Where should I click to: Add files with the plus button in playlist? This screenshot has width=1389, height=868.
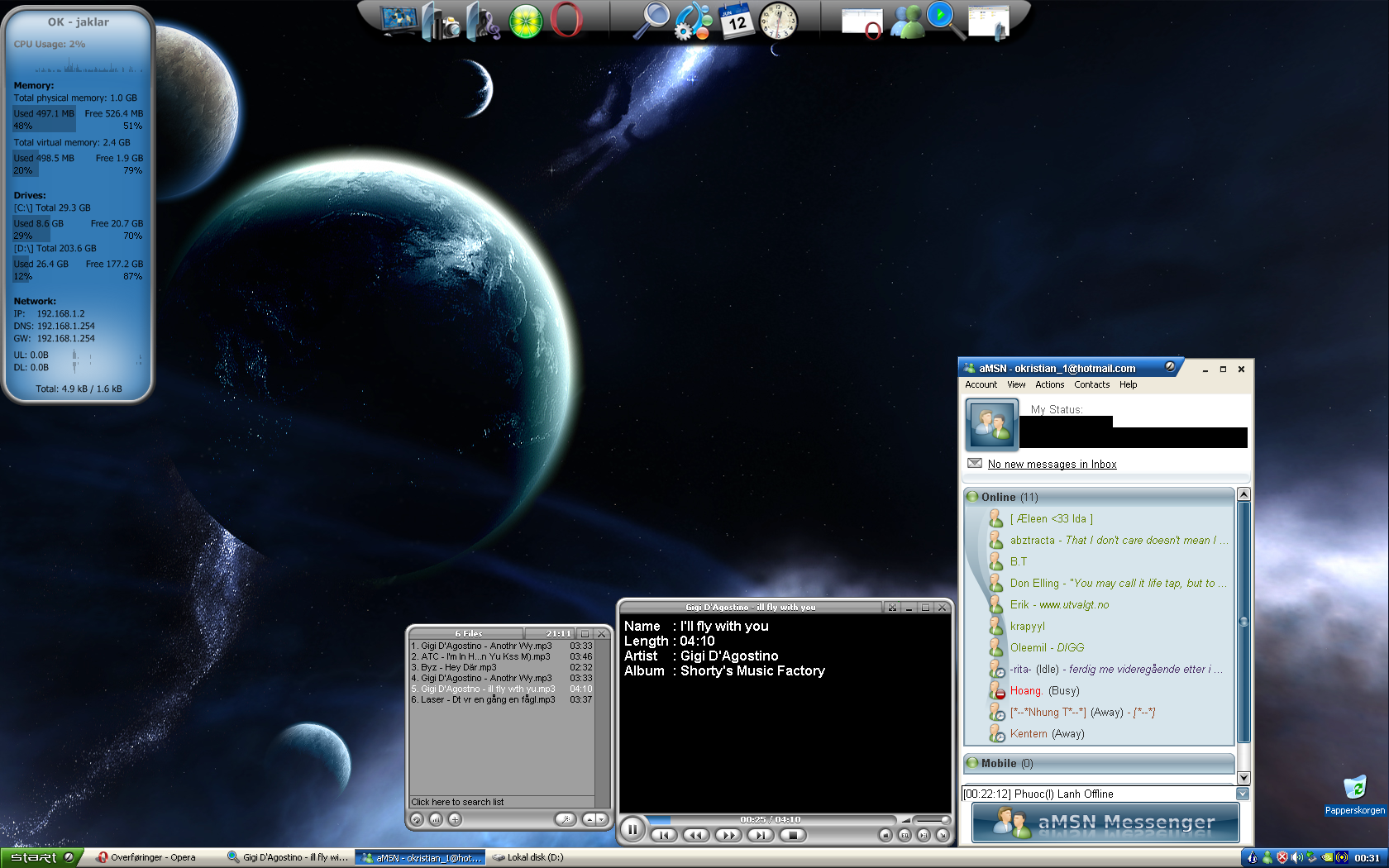[x=455, y=819]
